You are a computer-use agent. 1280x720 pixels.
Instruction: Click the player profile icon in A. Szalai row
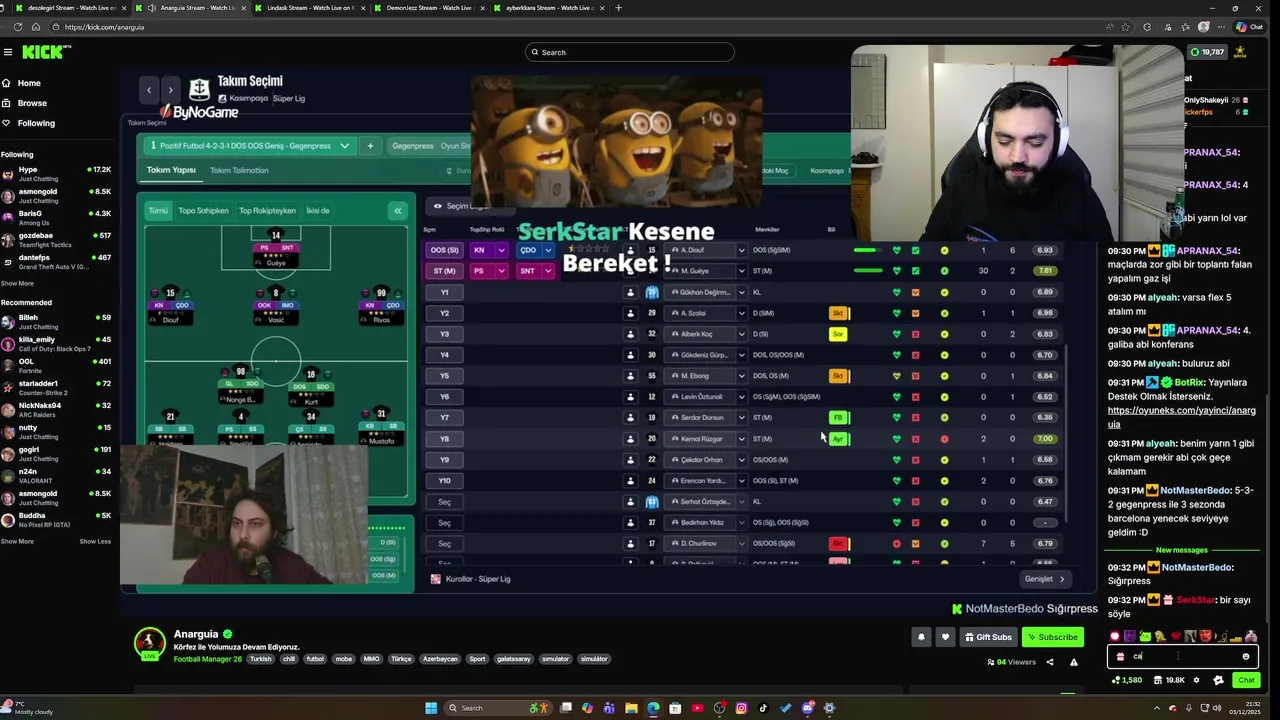click(x=630, y=313)
